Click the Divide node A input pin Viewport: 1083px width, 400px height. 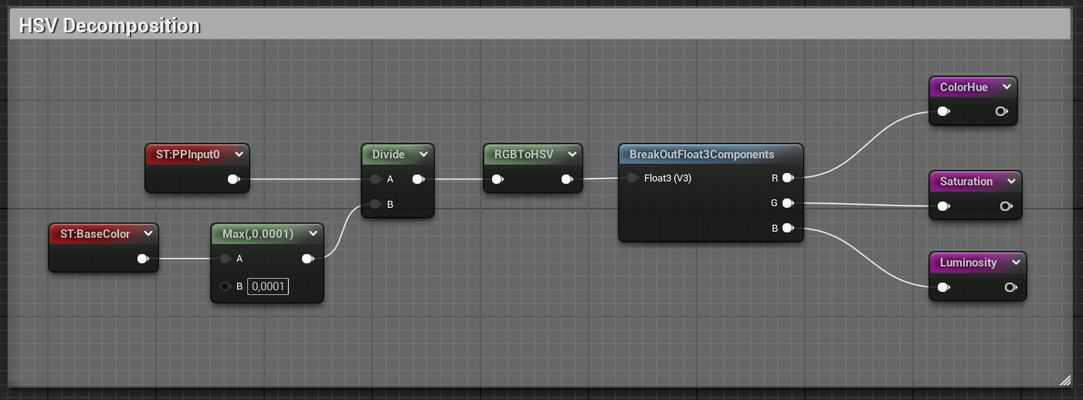[x=375, y=180]
